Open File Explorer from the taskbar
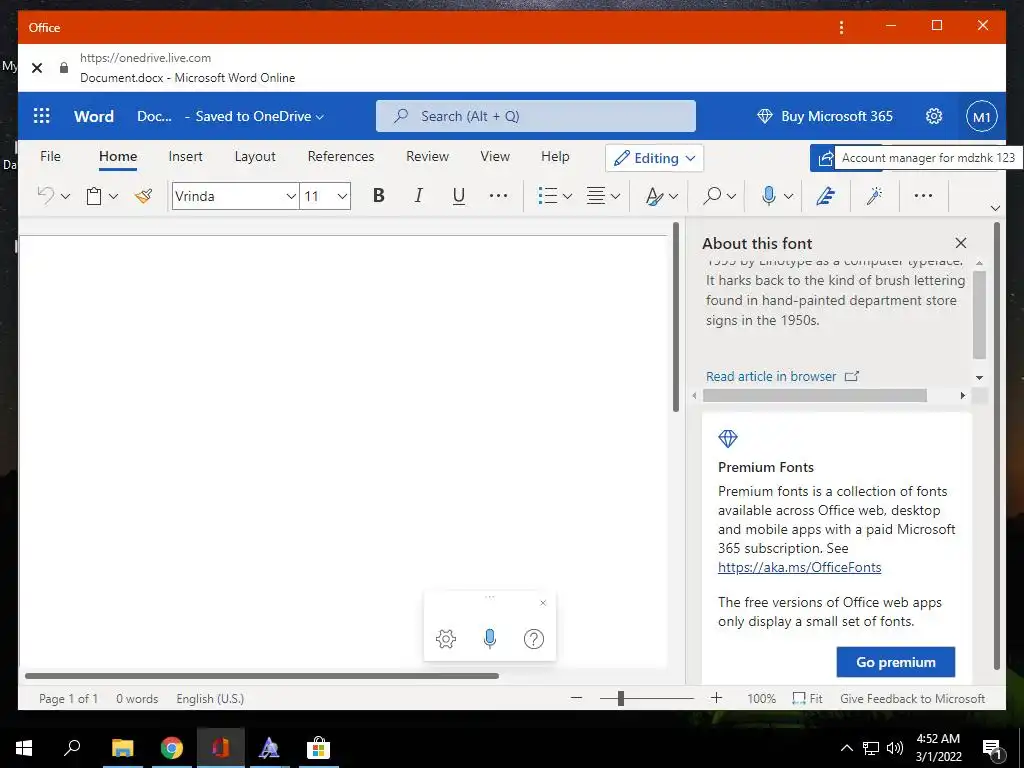The image size is (1024, 768). click(x=122, y=748)
